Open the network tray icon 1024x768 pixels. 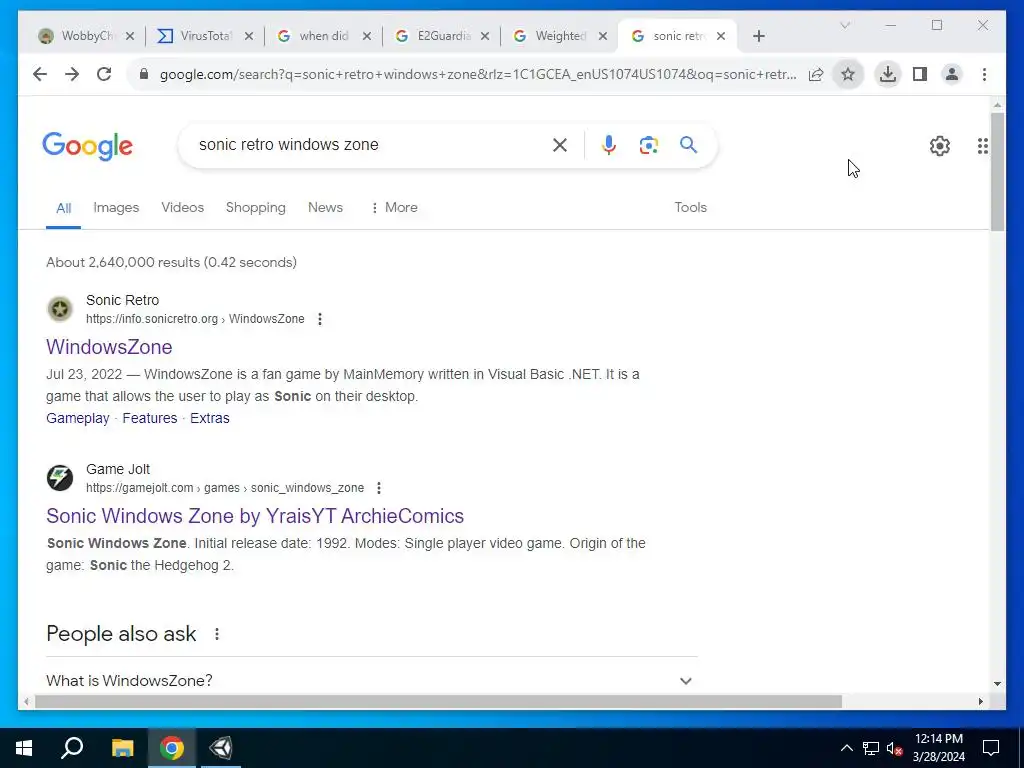pyautogui.click(x=871, y=748)
